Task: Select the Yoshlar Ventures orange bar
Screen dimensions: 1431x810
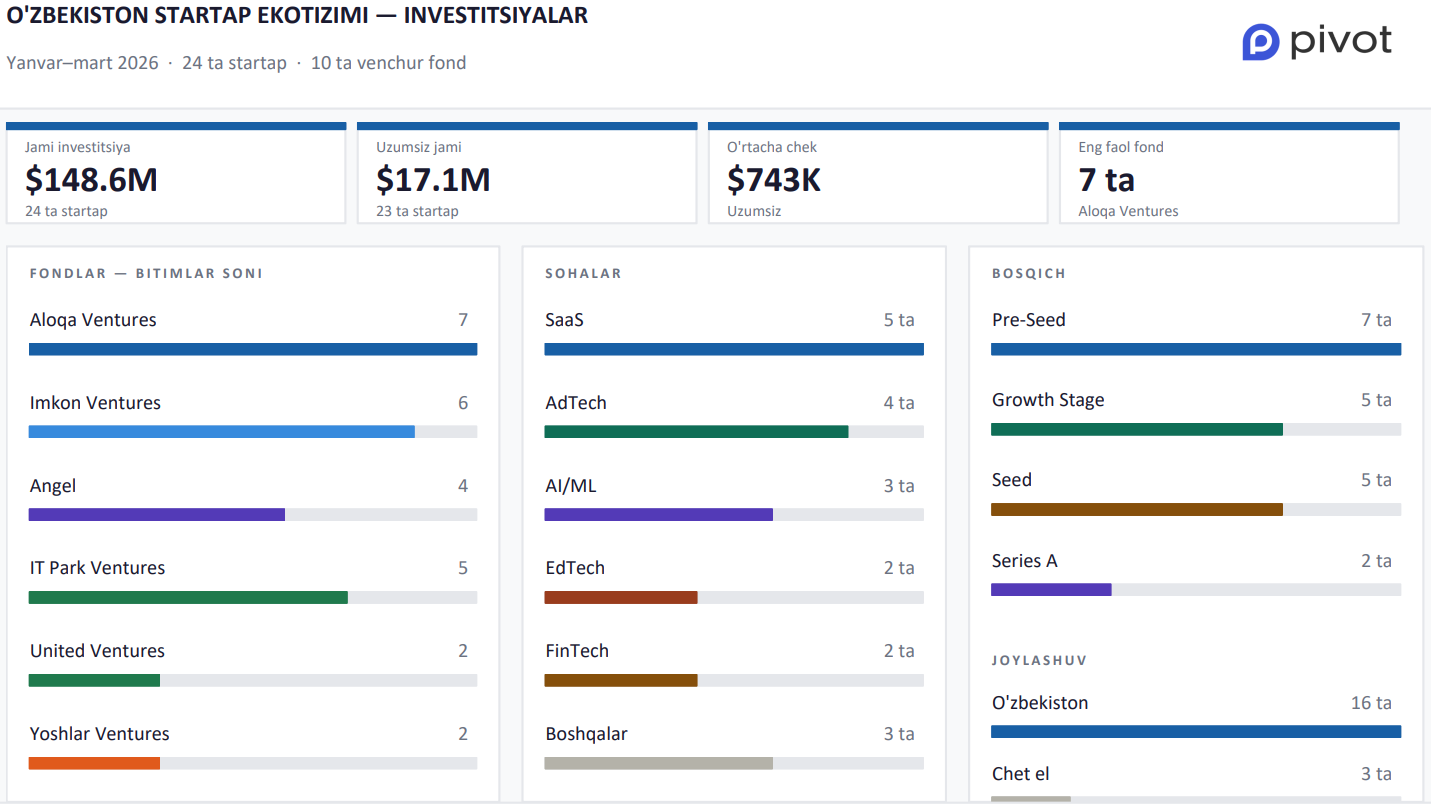Action: (94, 764)
